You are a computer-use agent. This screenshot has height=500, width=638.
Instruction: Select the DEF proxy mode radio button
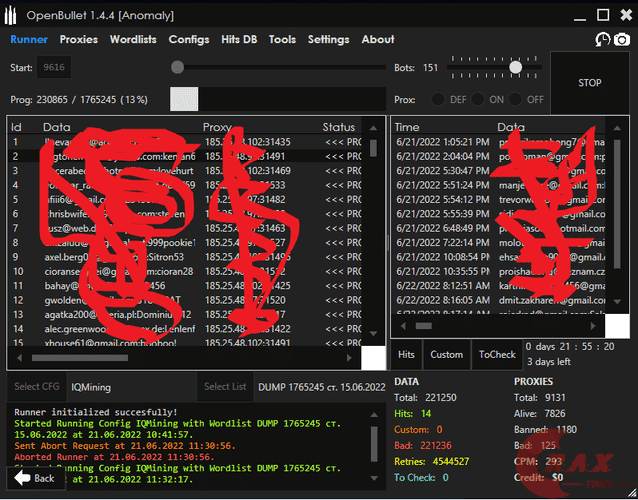tap(438, 100)
